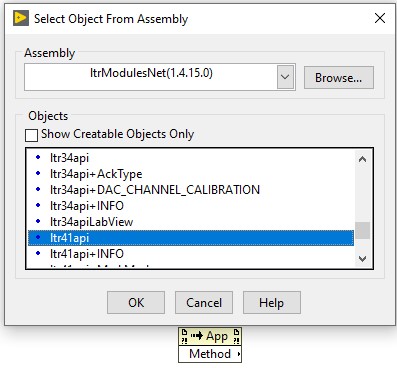Select ltr34api+DAC_CHANNEL_CALIBRATION in the list
The height and width of the screenshot is (368, 397).
191,190
